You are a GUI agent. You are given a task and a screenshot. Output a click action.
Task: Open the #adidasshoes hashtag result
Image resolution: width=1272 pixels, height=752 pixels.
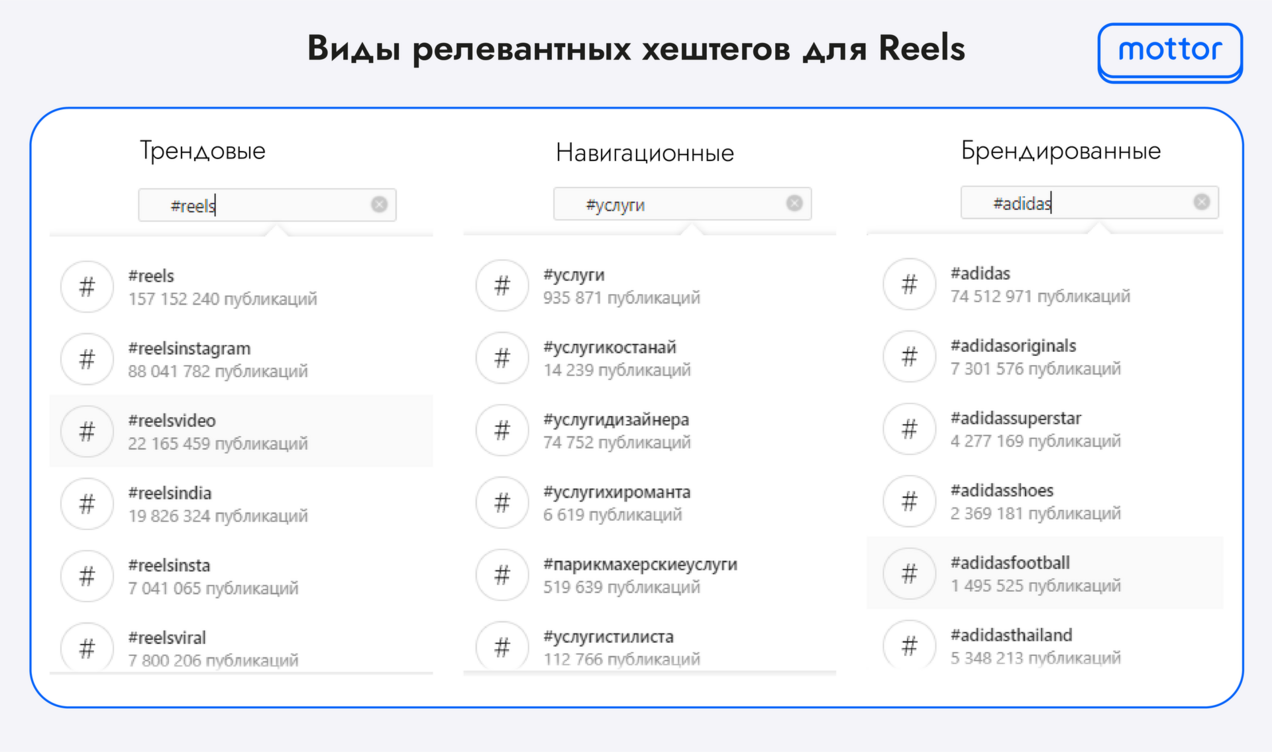click(1045, 501)
